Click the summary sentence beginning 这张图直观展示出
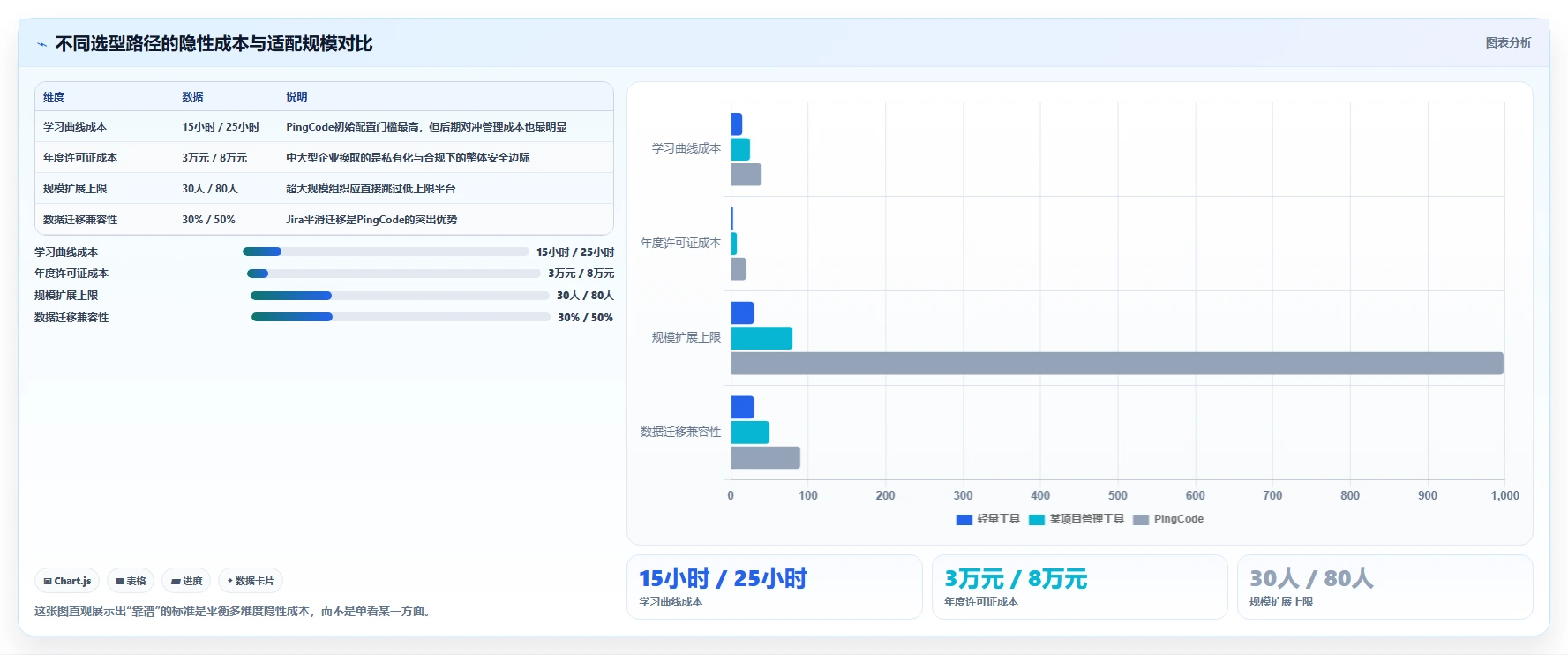This screenshot has width=1568, height=655. (x=235, y=611)
